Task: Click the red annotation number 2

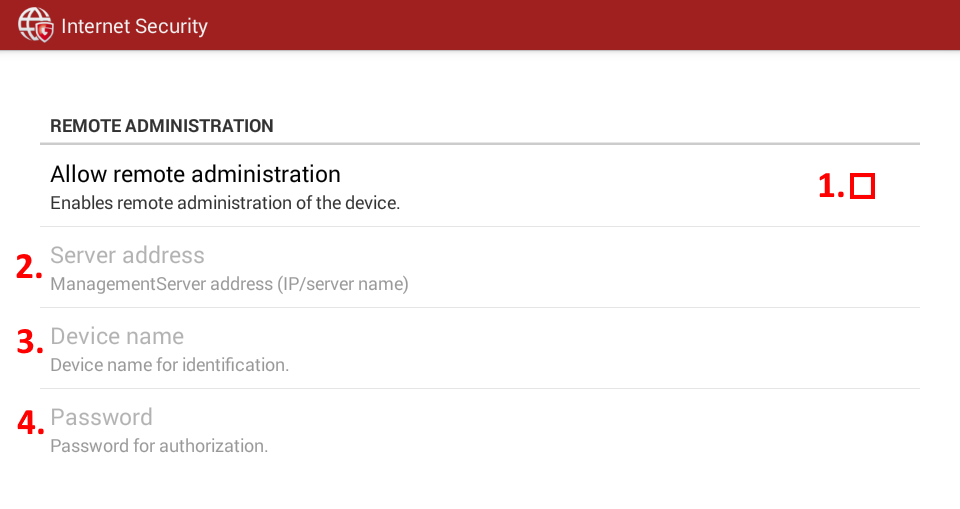Action: [x=29, y=267]
